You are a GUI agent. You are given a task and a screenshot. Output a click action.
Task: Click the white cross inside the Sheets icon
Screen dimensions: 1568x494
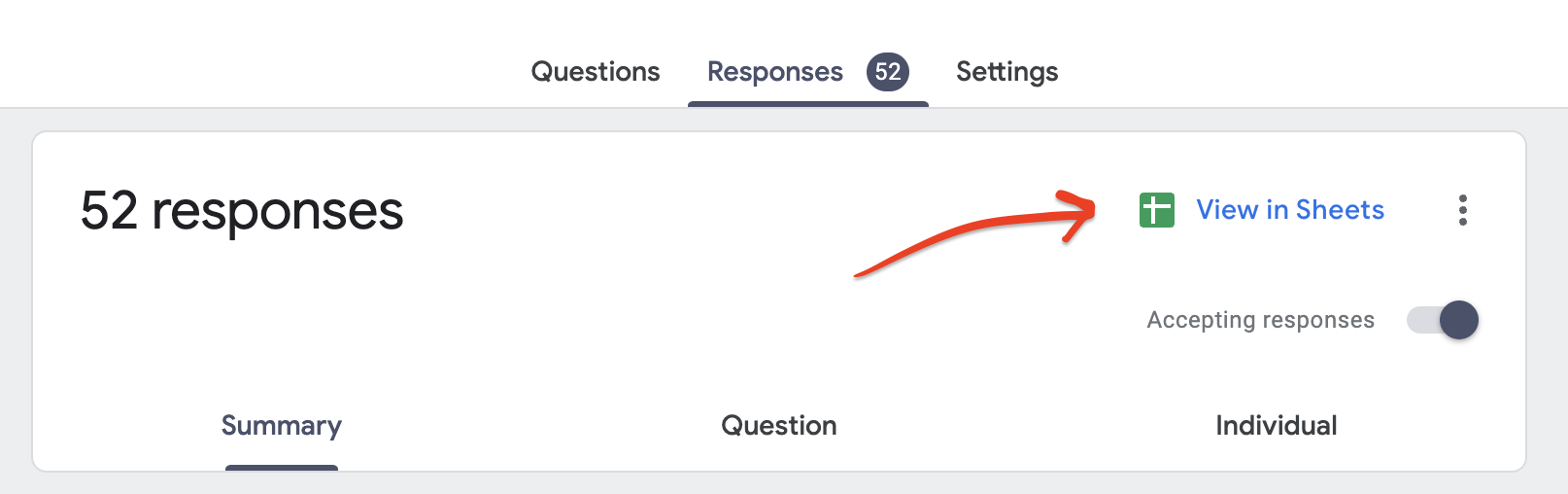[1154, 210]
